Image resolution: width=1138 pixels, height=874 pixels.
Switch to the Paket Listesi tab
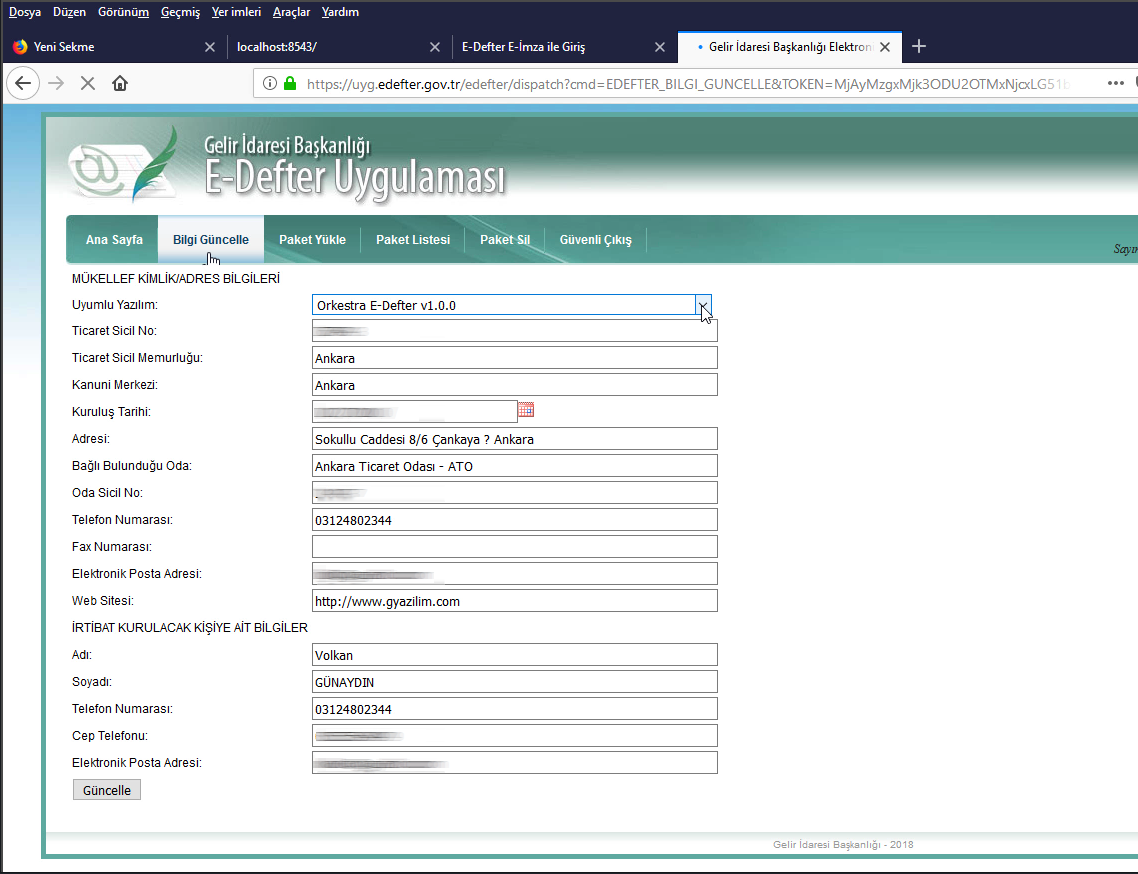pos(412,239)
